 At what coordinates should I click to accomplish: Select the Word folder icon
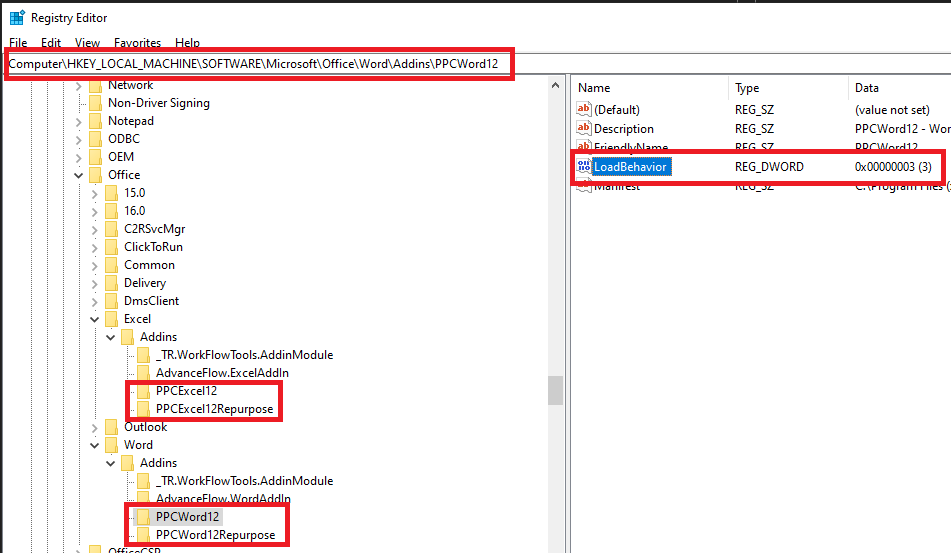tap(112, 445)
